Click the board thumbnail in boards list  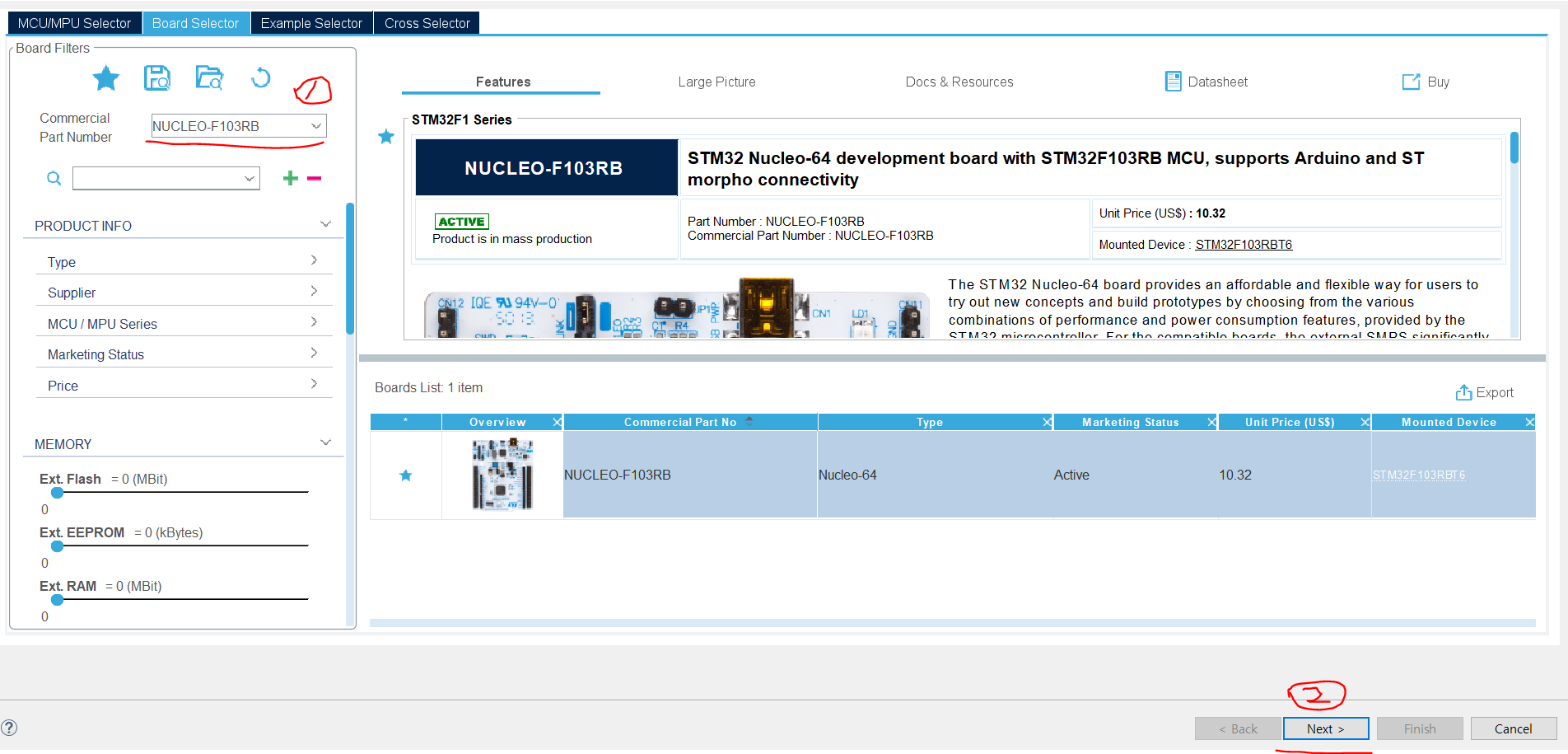[x=502, y=475]
